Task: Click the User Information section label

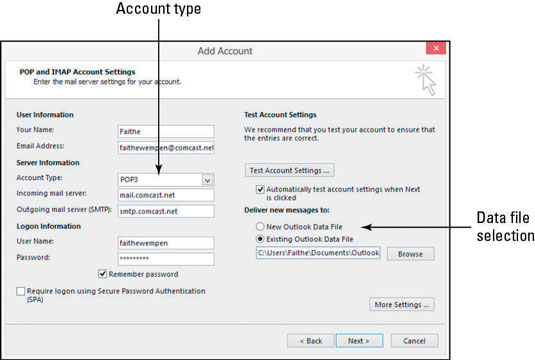Action: (x=45, y=115)
